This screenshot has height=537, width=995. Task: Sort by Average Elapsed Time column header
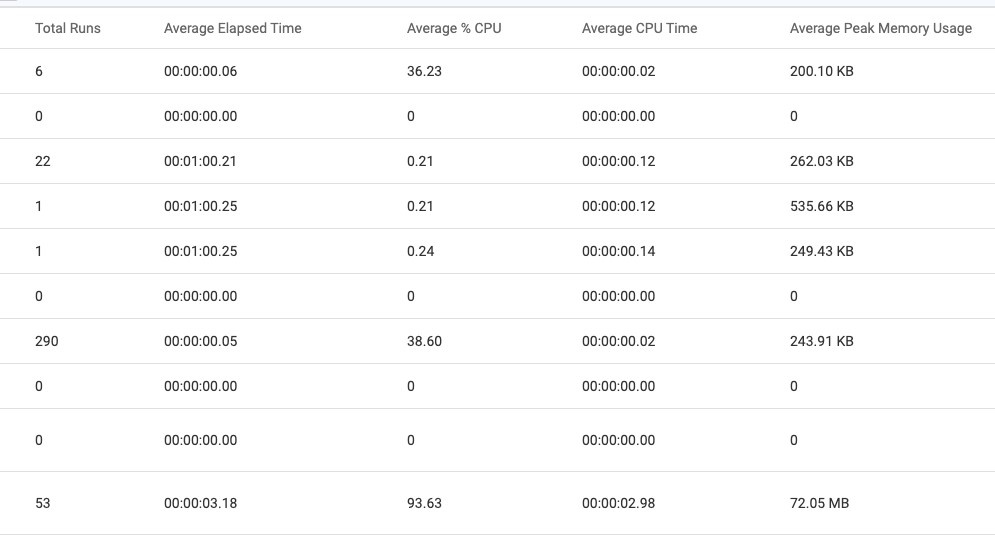coord(232,28)
